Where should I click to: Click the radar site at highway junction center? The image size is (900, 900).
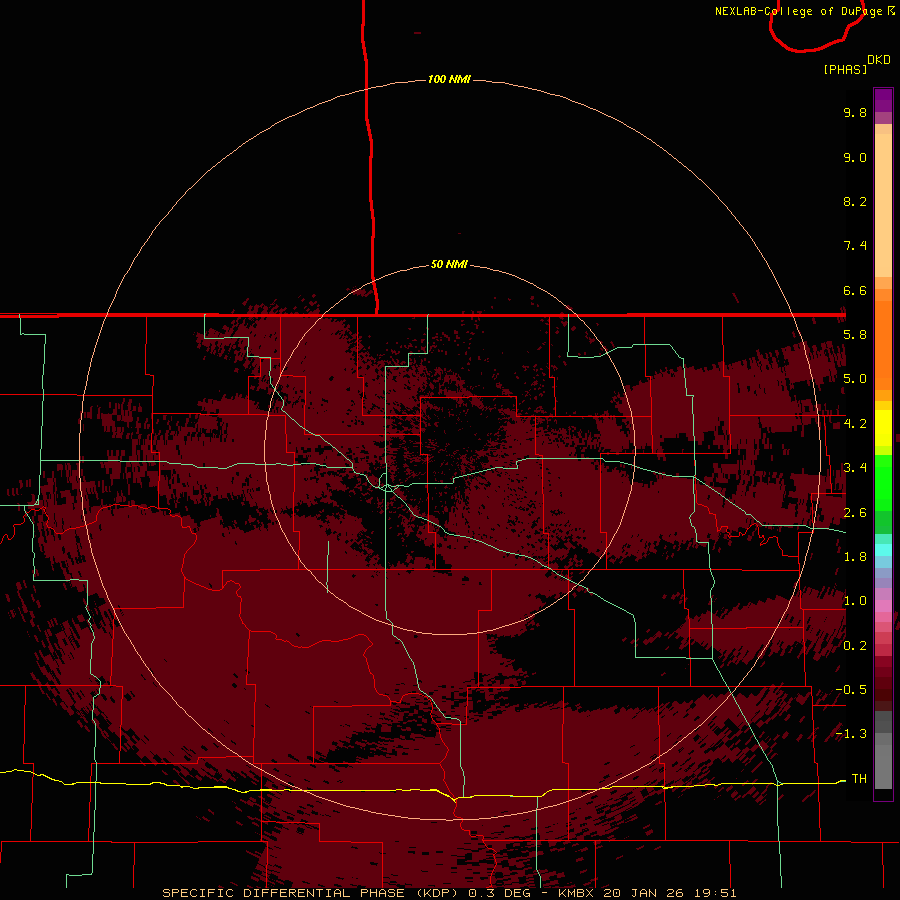click(x=387, y=487)
